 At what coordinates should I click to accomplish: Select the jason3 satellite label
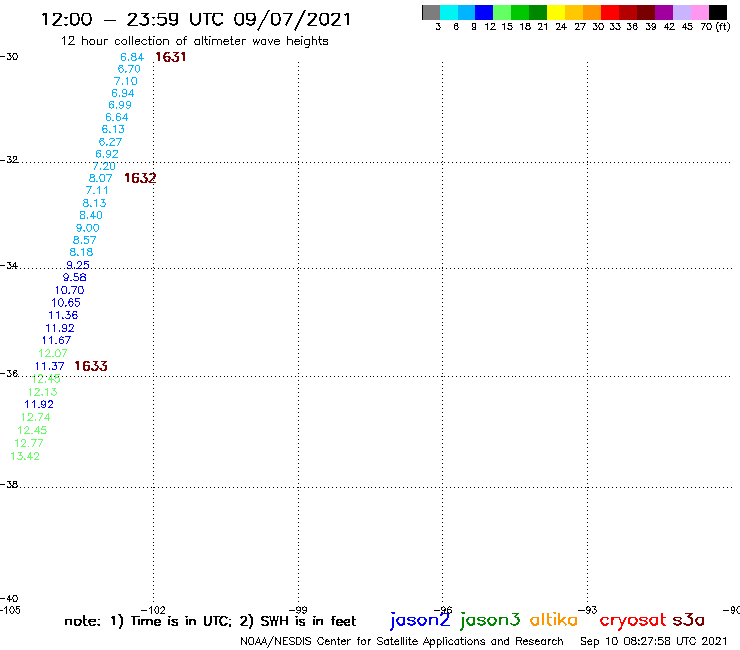490,620
